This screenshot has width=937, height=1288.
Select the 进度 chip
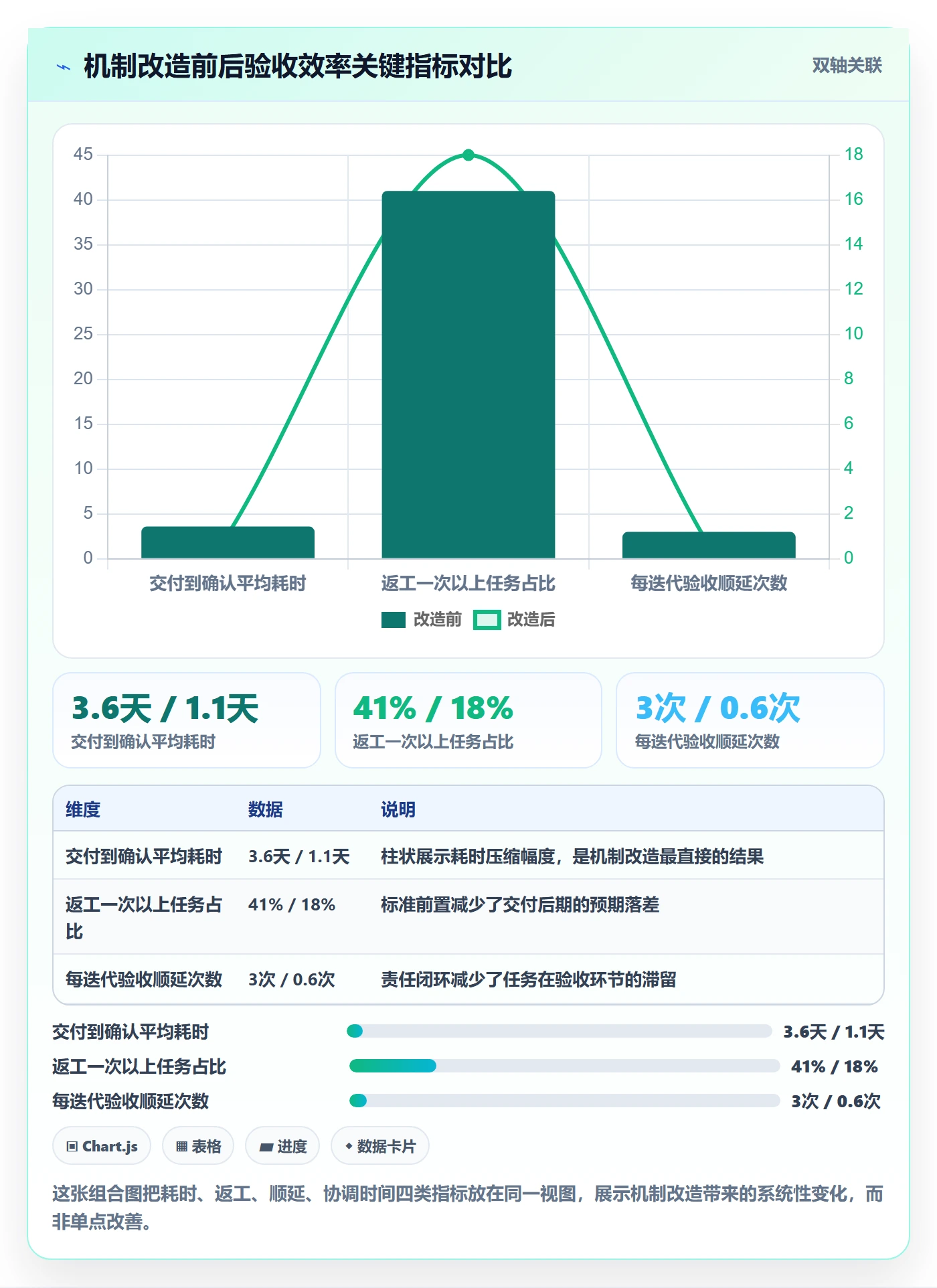click(282, 1146)
